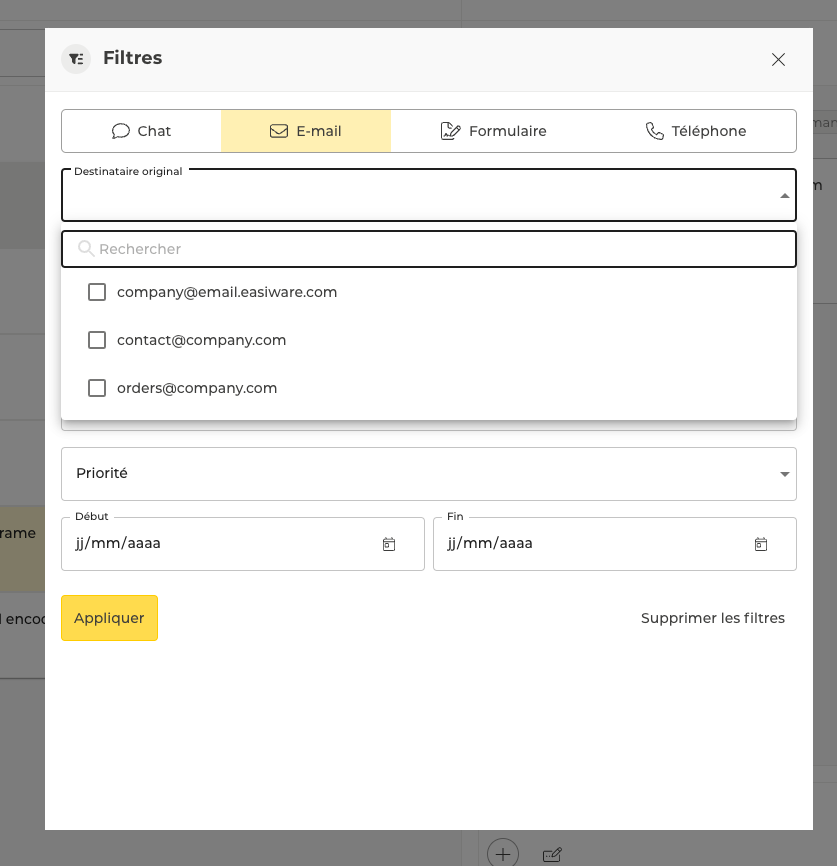Switch to the Téléphone tab

coord(696,131)
